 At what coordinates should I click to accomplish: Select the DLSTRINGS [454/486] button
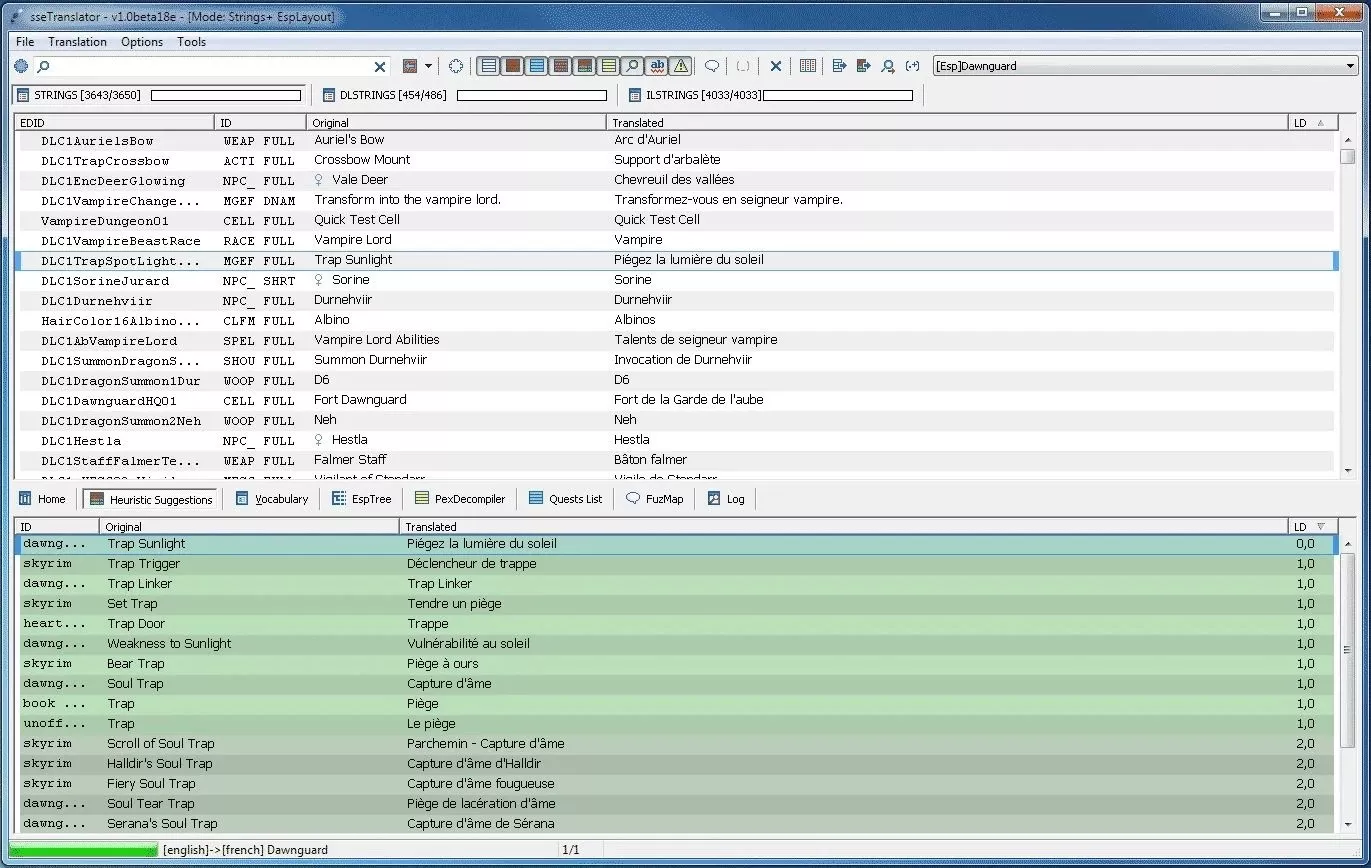[385, 95]
